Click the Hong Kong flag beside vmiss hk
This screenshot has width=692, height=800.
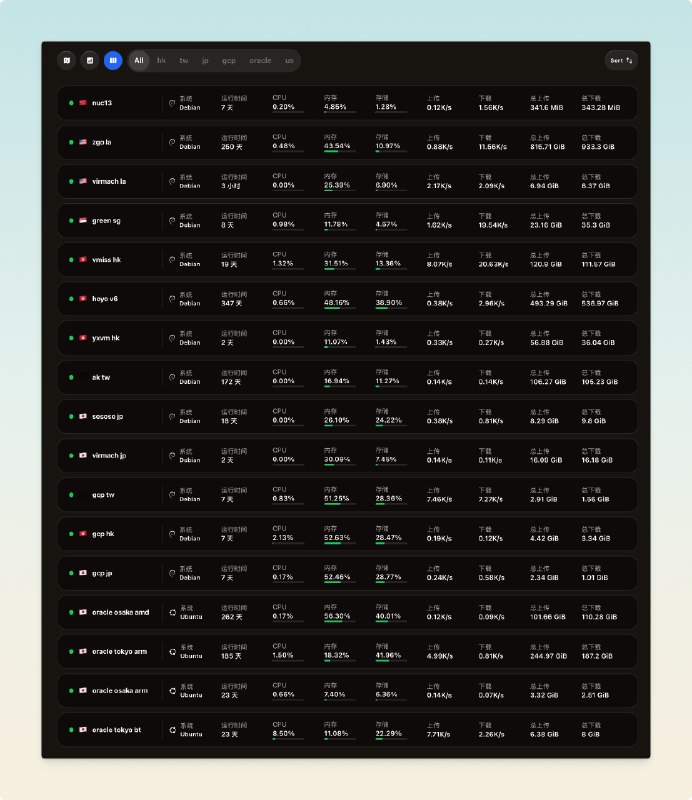point(83,259)
